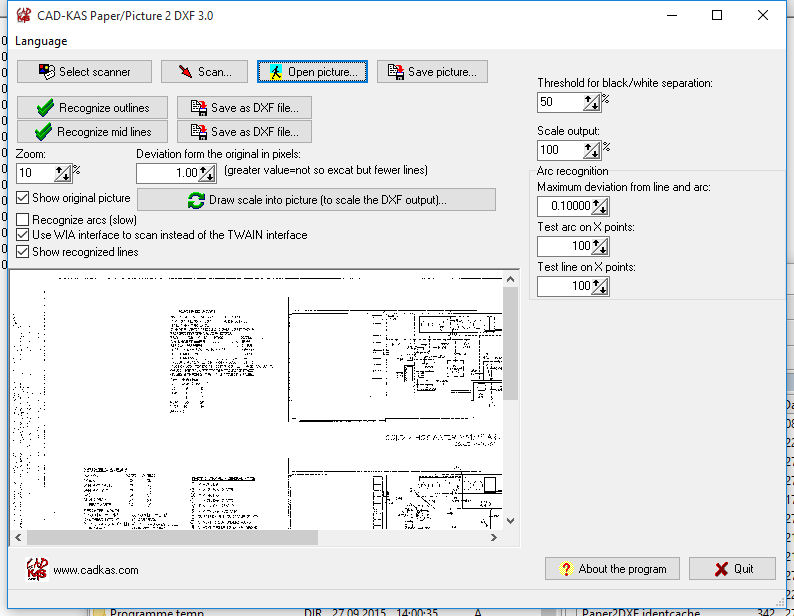Click the Select scanner button icon
794x616 pixels.
point(45,72)
